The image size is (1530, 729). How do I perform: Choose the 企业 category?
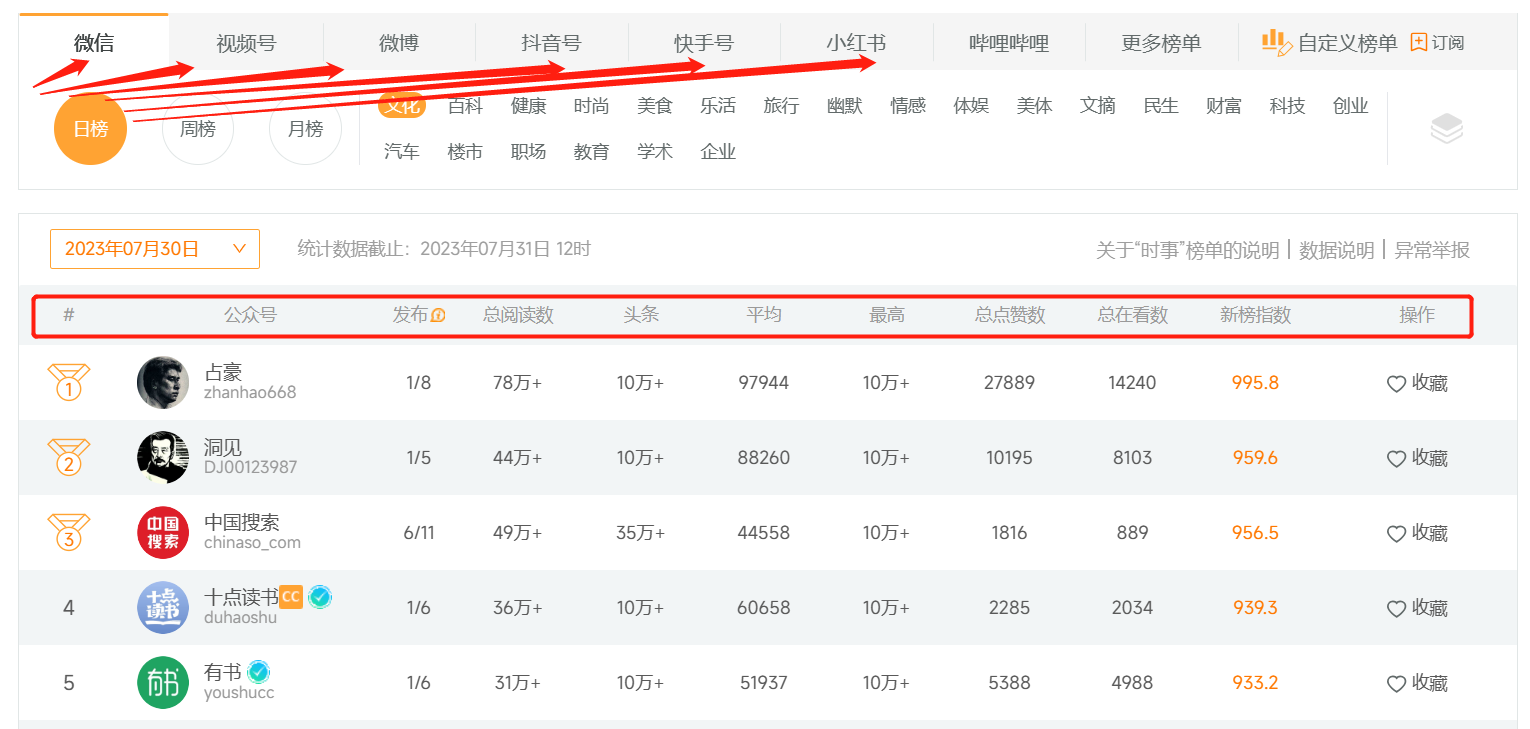pos(718,151)
